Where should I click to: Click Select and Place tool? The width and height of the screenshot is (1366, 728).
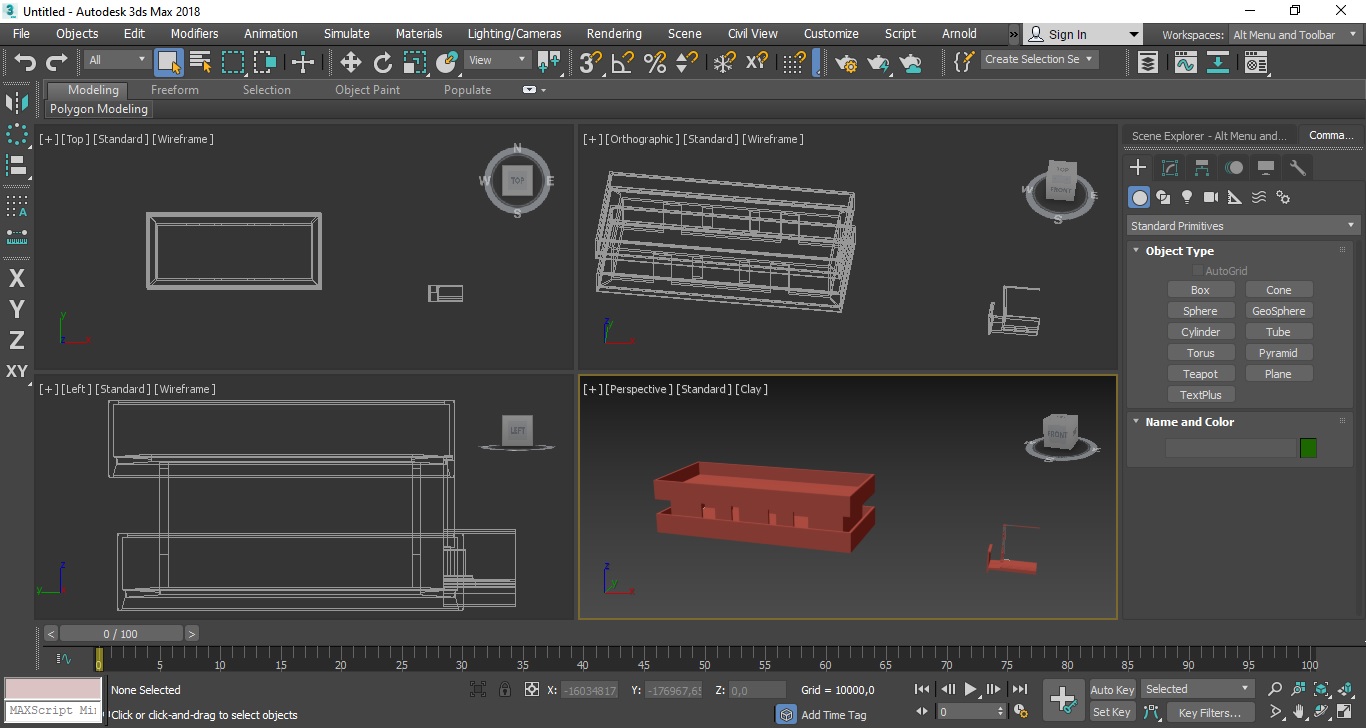coord(447,63)
